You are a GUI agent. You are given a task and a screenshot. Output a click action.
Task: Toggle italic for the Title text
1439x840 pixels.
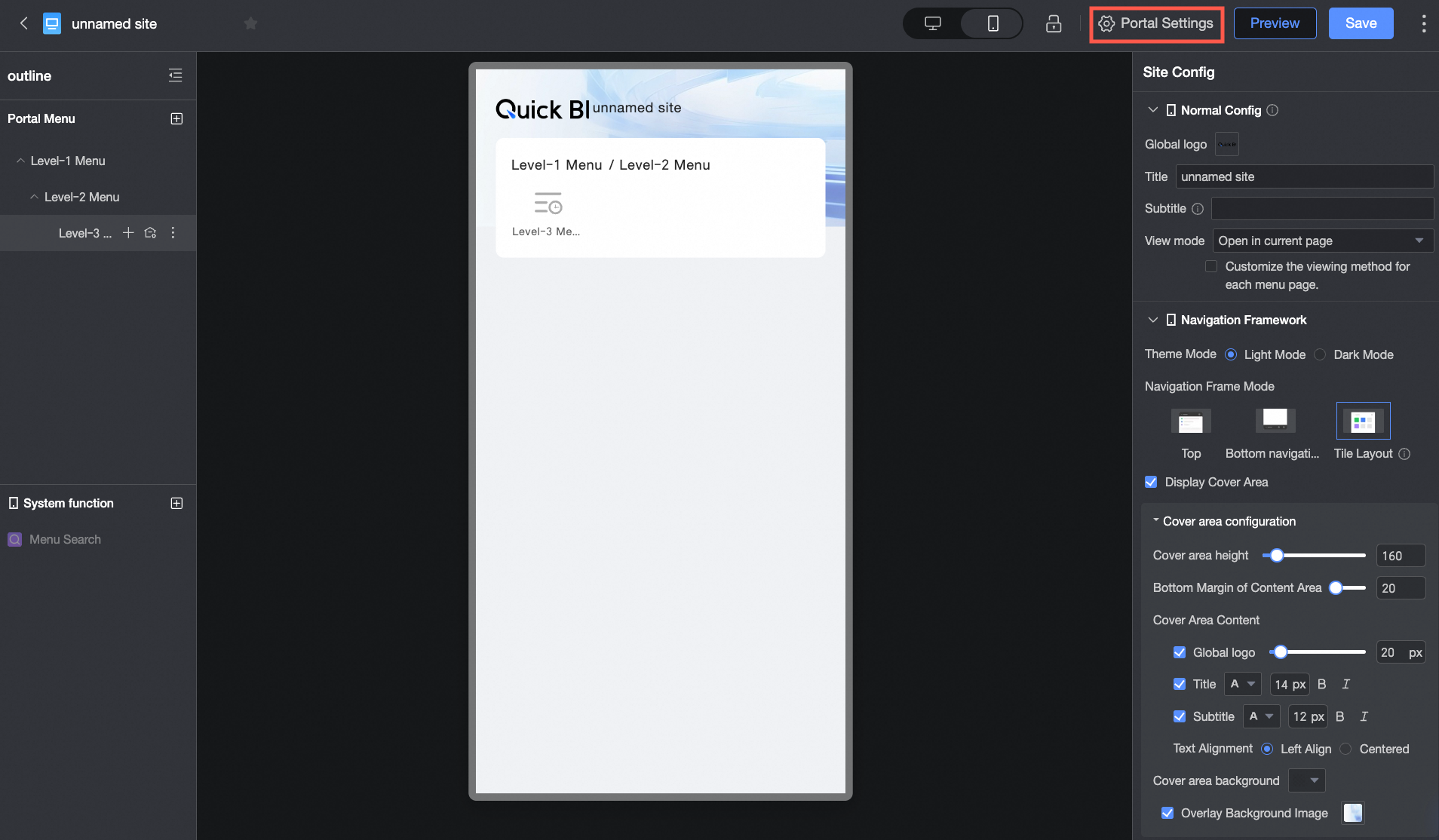tap(1346, 684)
